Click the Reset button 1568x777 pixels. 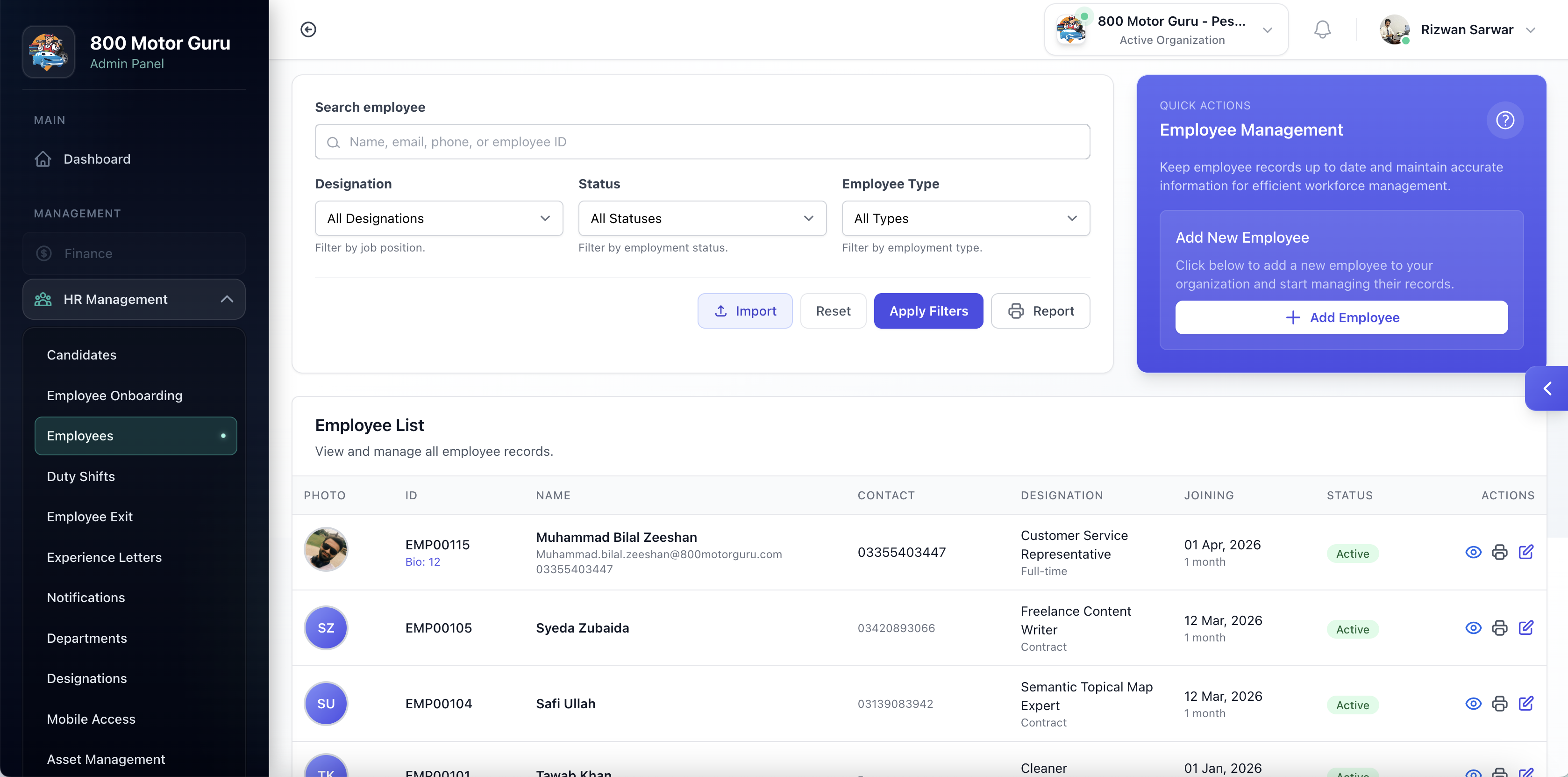coord(834,311)
